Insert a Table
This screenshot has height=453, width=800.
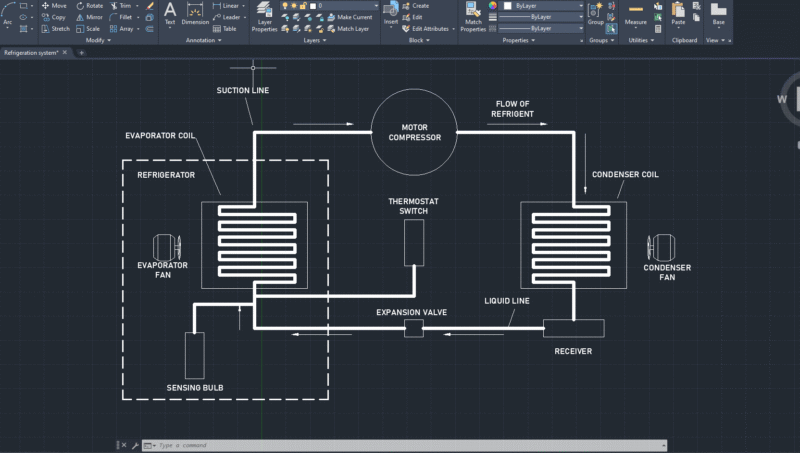click(224, 29)
